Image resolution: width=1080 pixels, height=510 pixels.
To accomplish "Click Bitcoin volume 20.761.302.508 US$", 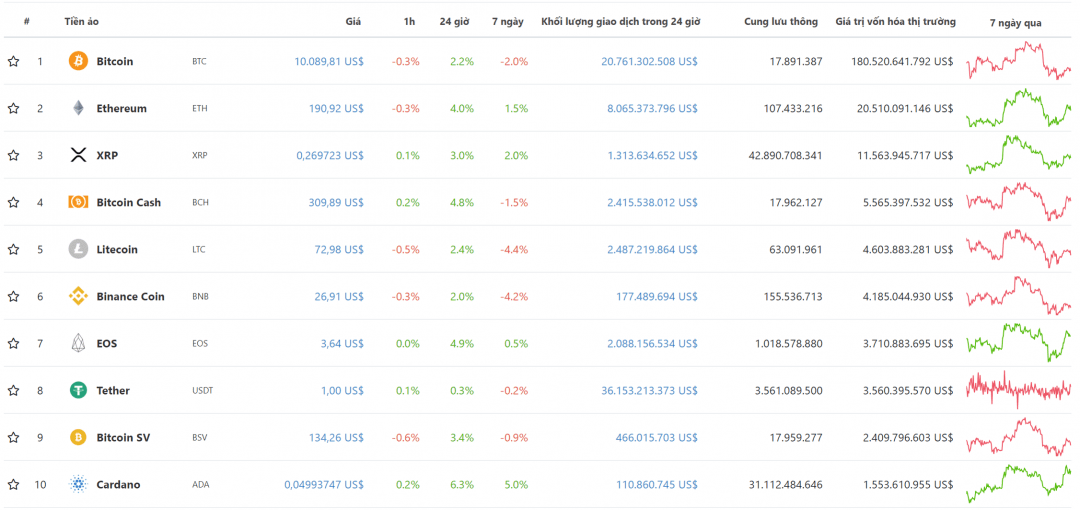I will pyautogui.click(x=650, y=61).
